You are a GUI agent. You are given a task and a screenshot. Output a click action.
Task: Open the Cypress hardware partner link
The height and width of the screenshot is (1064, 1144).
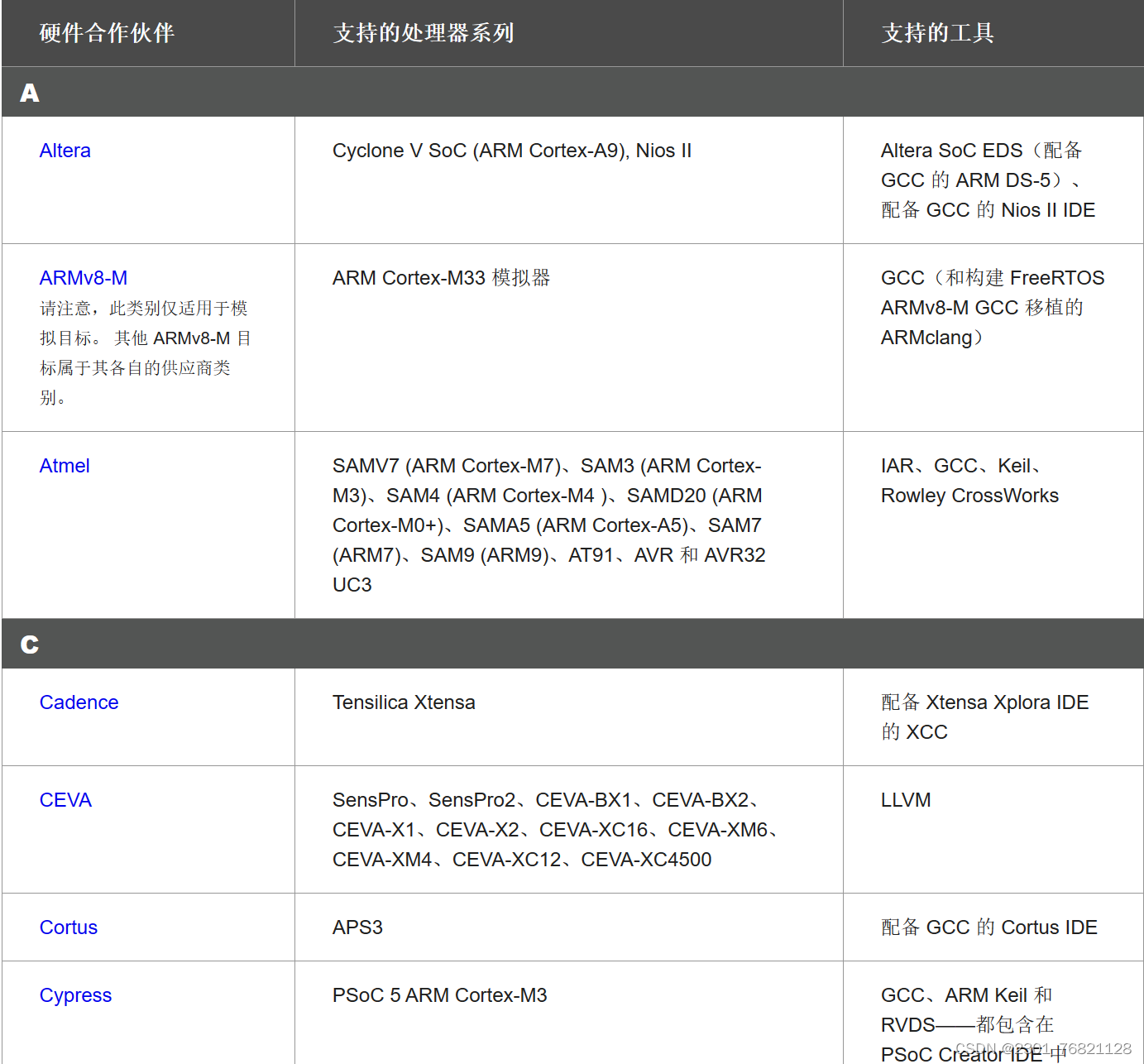(75, 995)
